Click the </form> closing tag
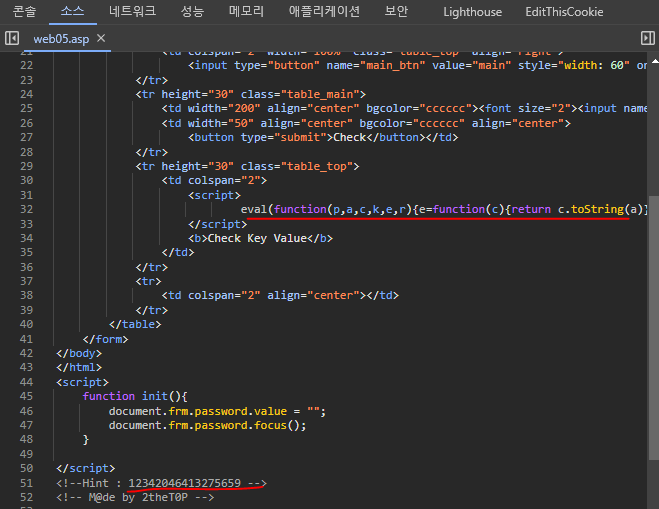659x509 pixels. (105, 339)
